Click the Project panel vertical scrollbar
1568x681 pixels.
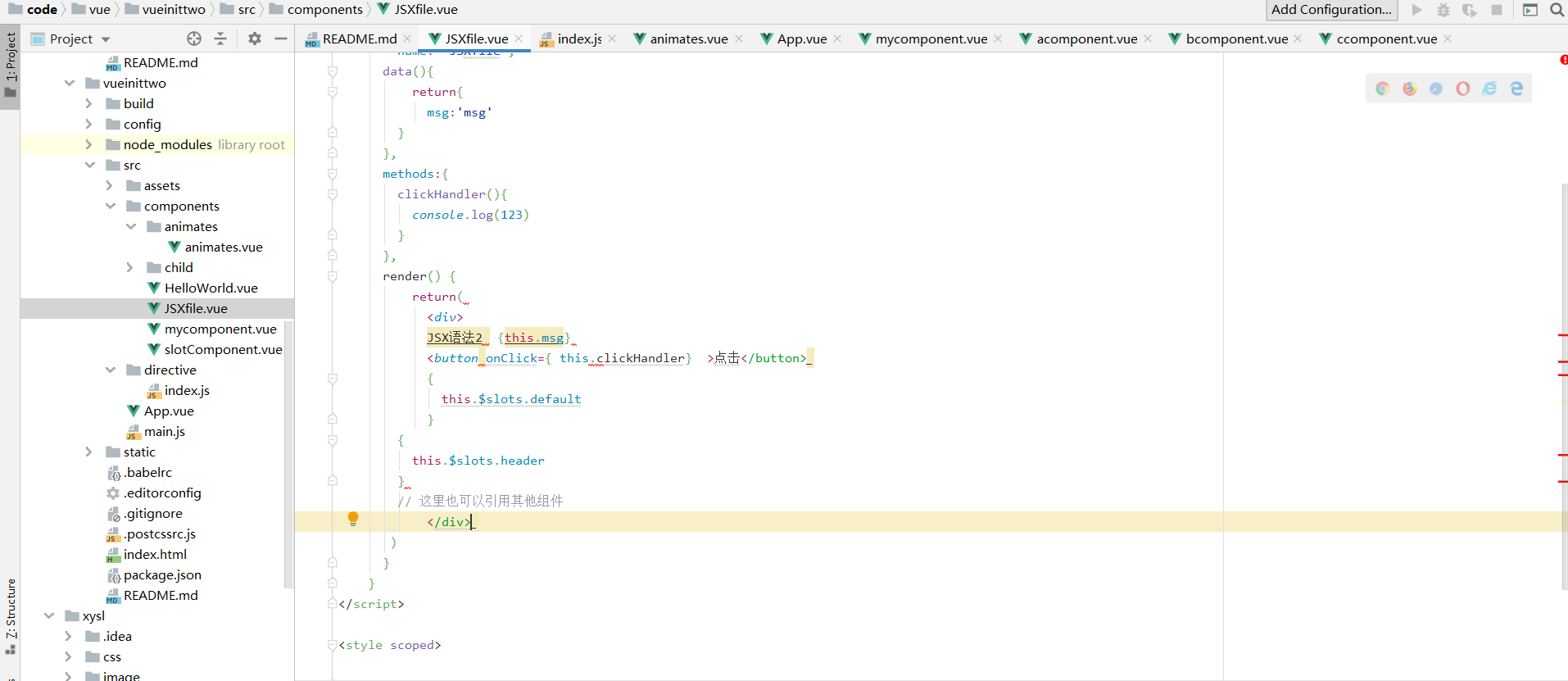(288, 455)
